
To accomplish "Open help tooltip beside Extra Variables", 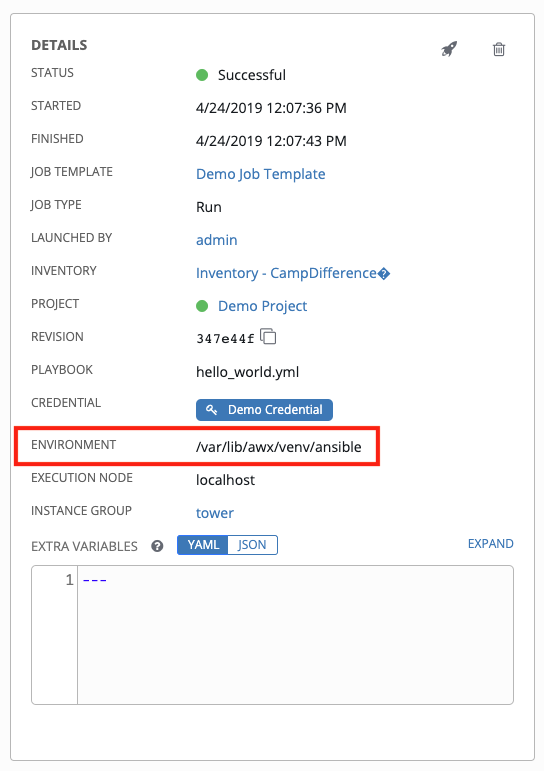I will coord(157,546).
